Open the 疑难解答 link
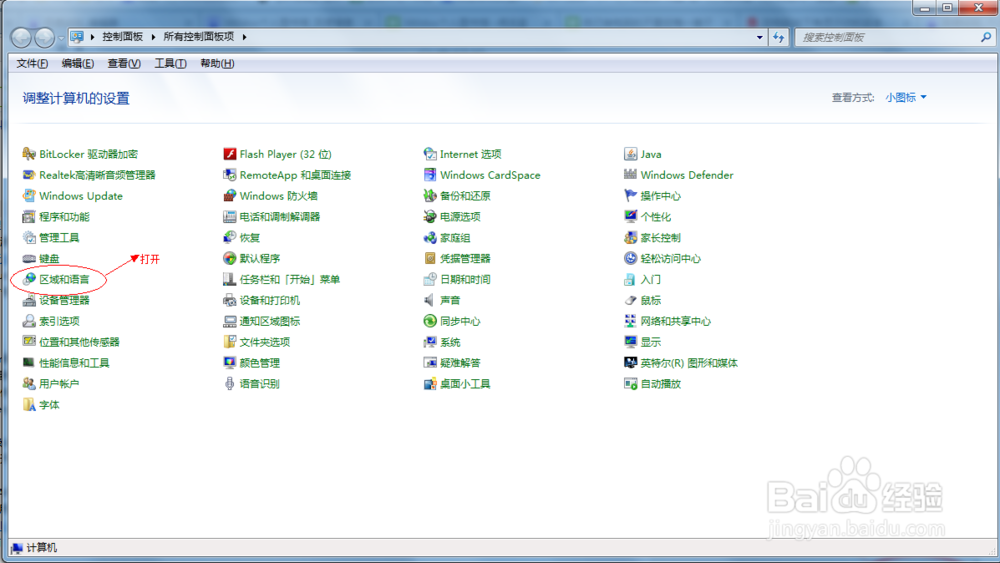The height and width of the screenshot is (563, 1000). point(460,363)
